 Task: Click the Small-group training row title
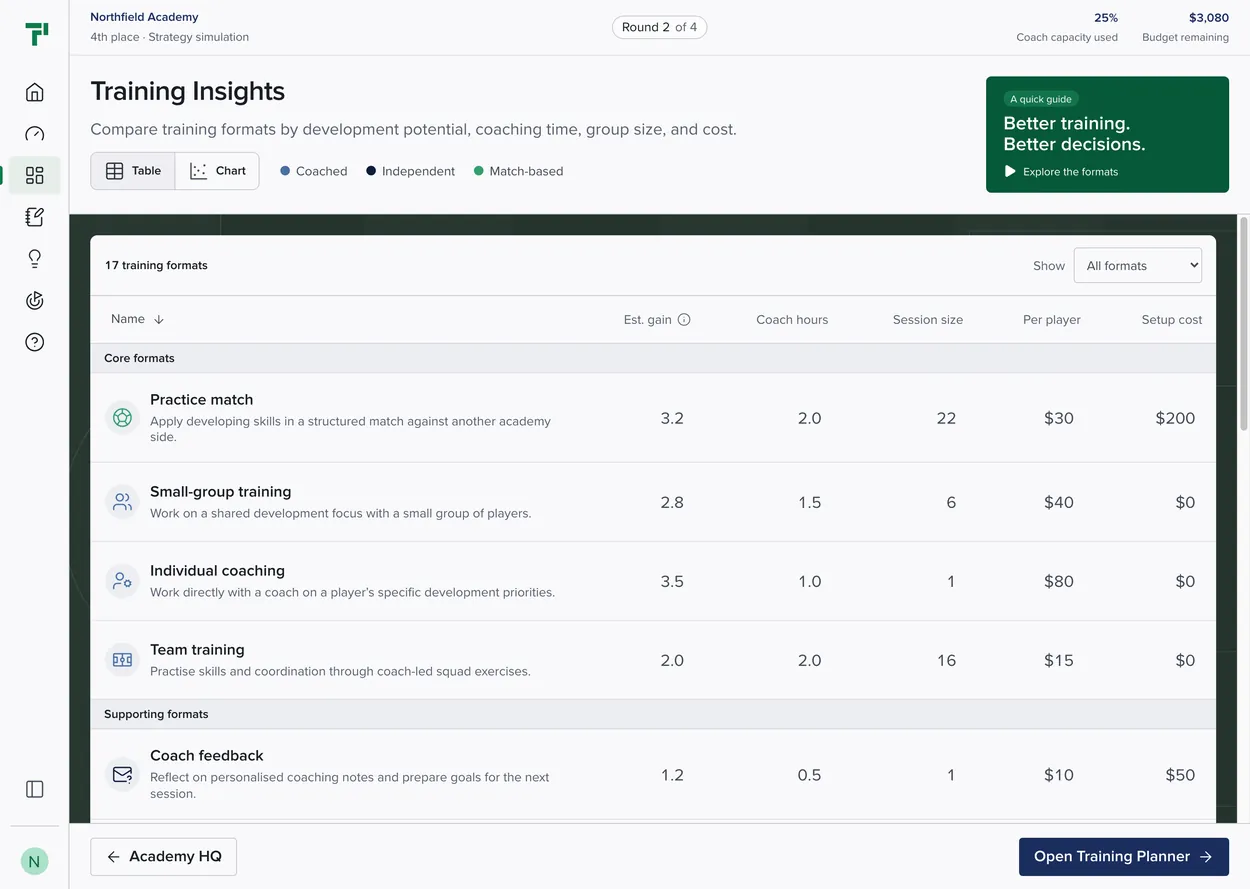(221, 492)
